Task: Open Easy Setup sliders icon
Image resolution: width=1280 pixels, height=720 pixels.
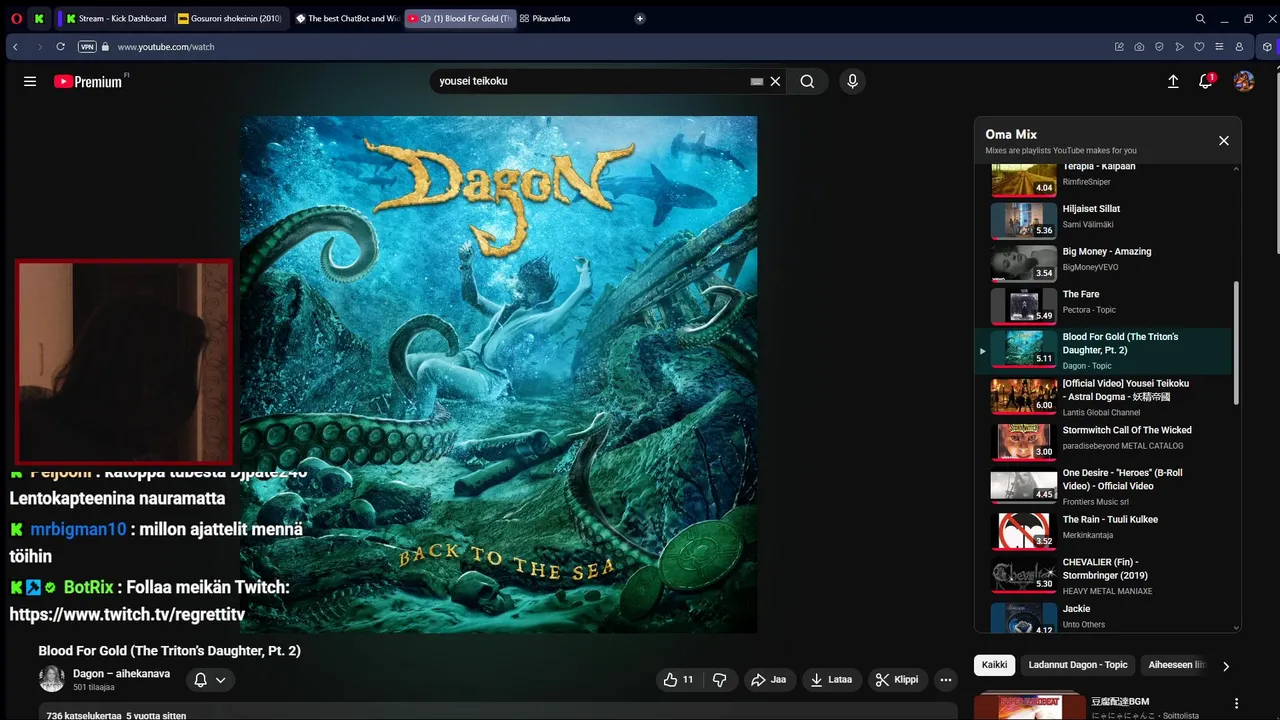Action: point(1219,47)
